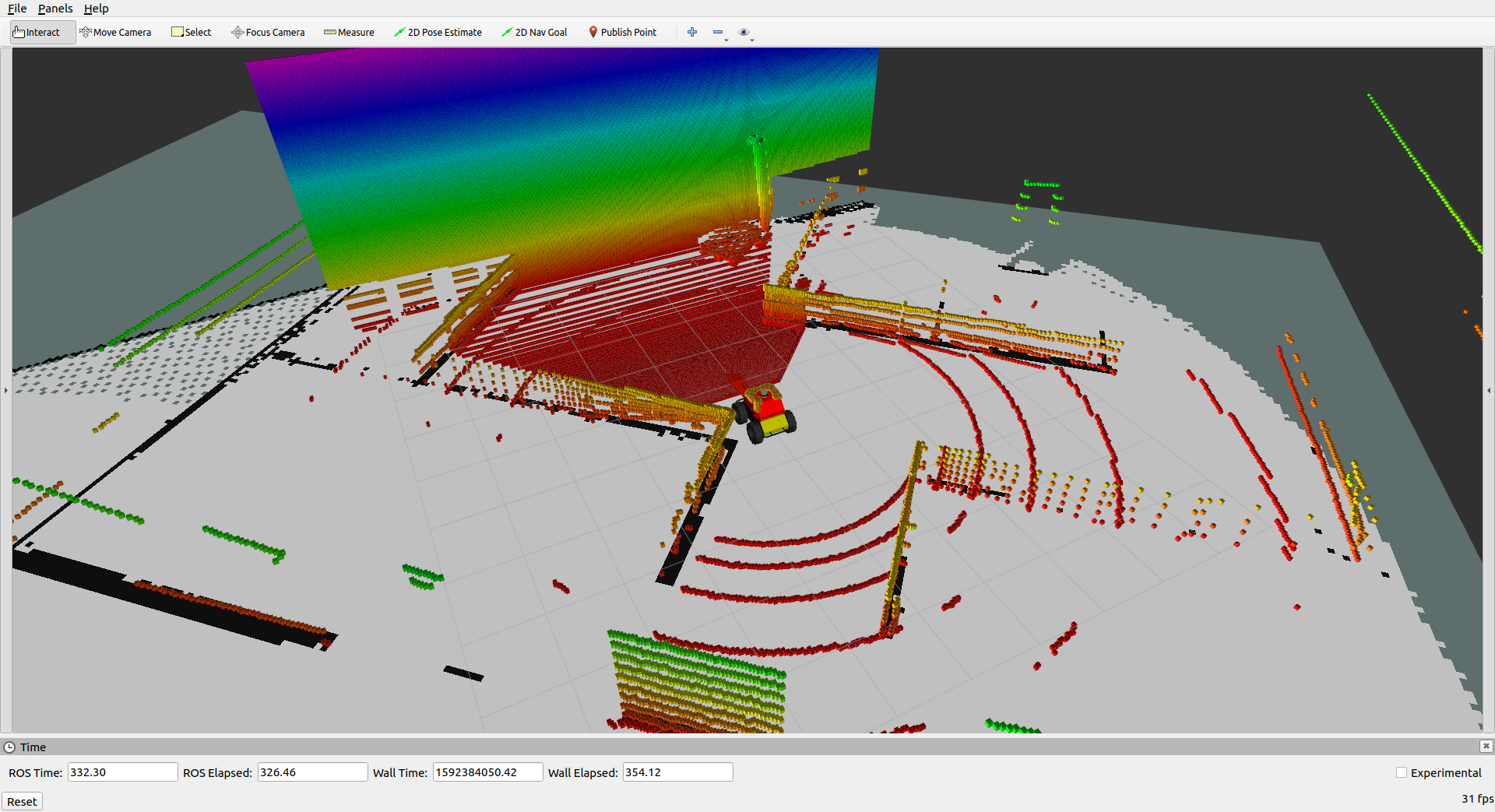
Task: Open the Panels menu
Action: pos(55,9)
